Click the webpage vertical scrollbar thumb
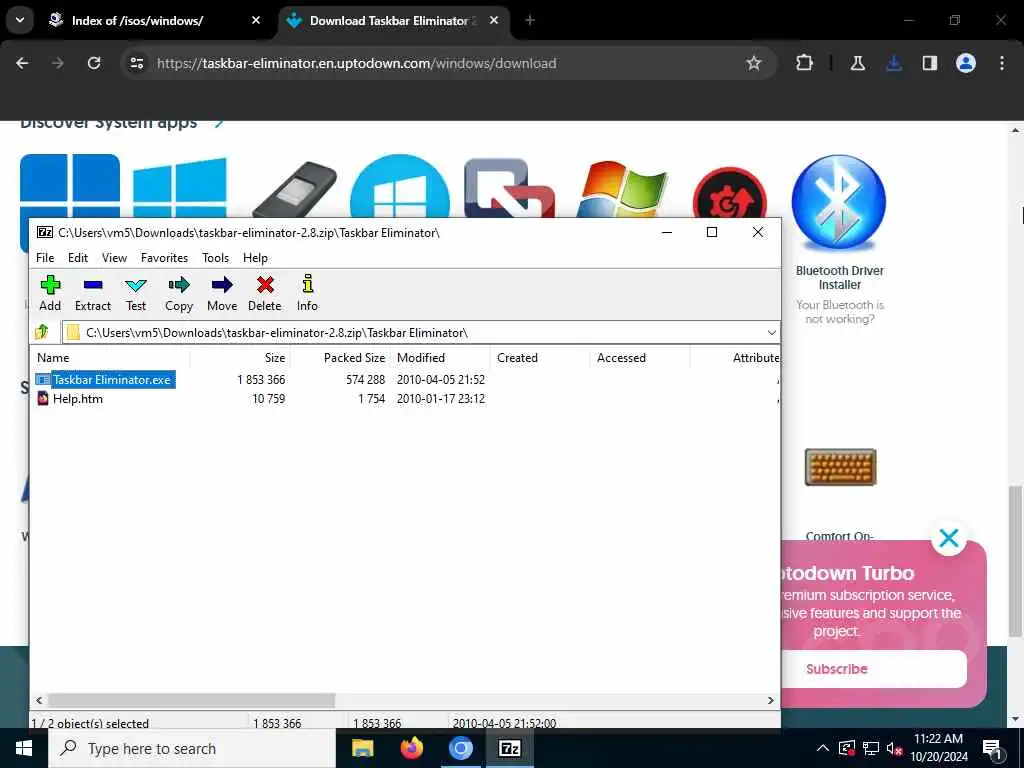Image resolution: width=1024 pixels, height=768 pixels. pos(1014,560)
